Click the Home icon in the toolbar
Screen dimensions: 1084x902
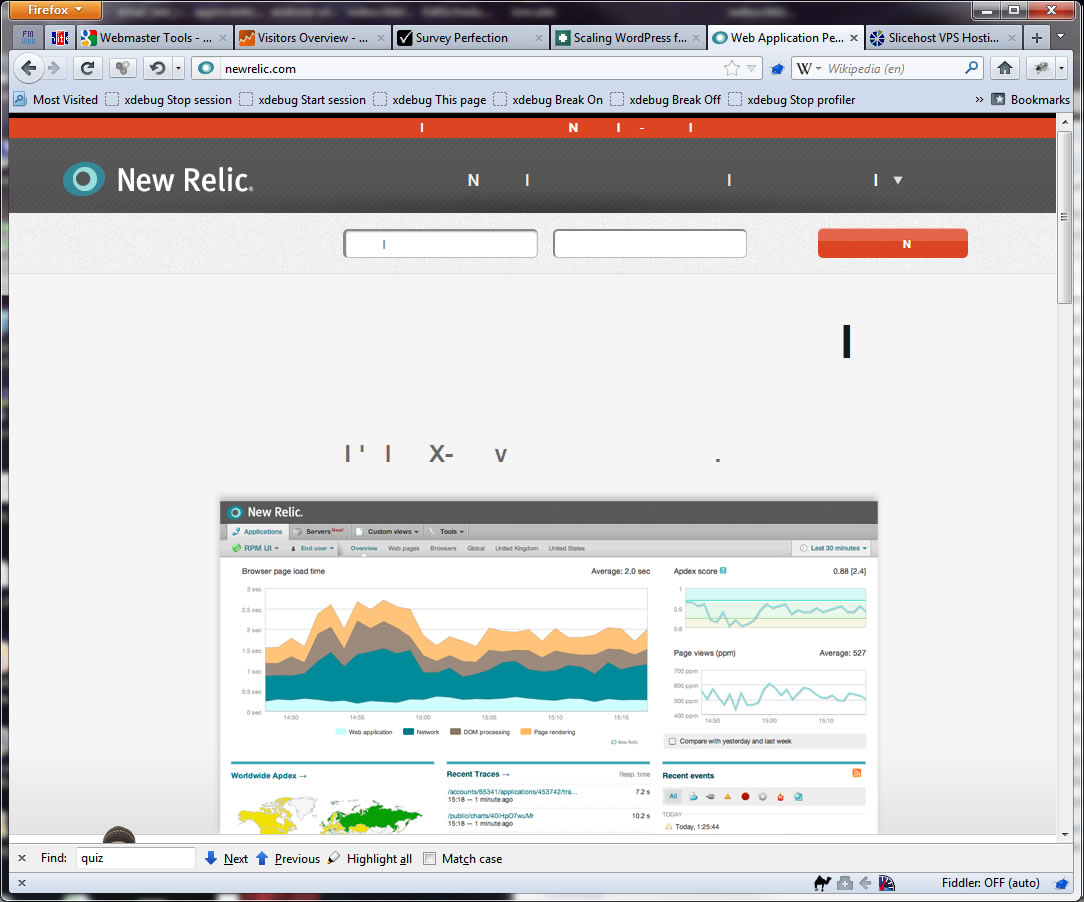[x=1005, y=68]
